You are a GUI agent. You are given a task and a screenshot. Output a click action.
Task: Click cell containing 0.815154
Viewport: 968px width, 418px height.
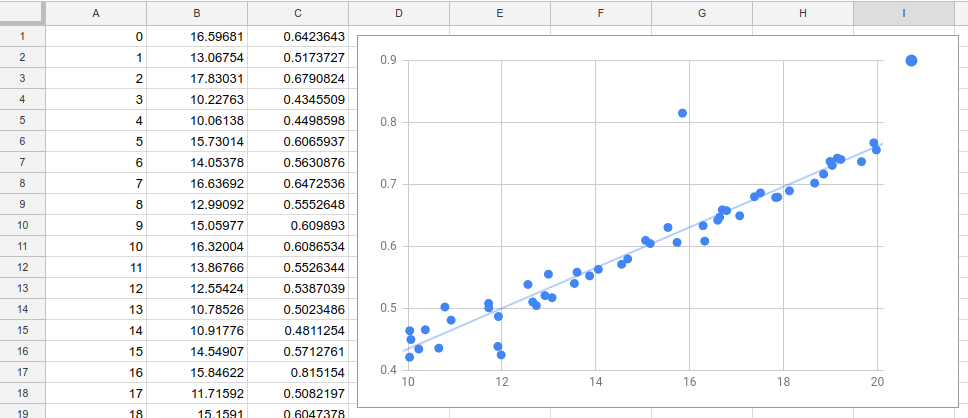pos(298,372)
